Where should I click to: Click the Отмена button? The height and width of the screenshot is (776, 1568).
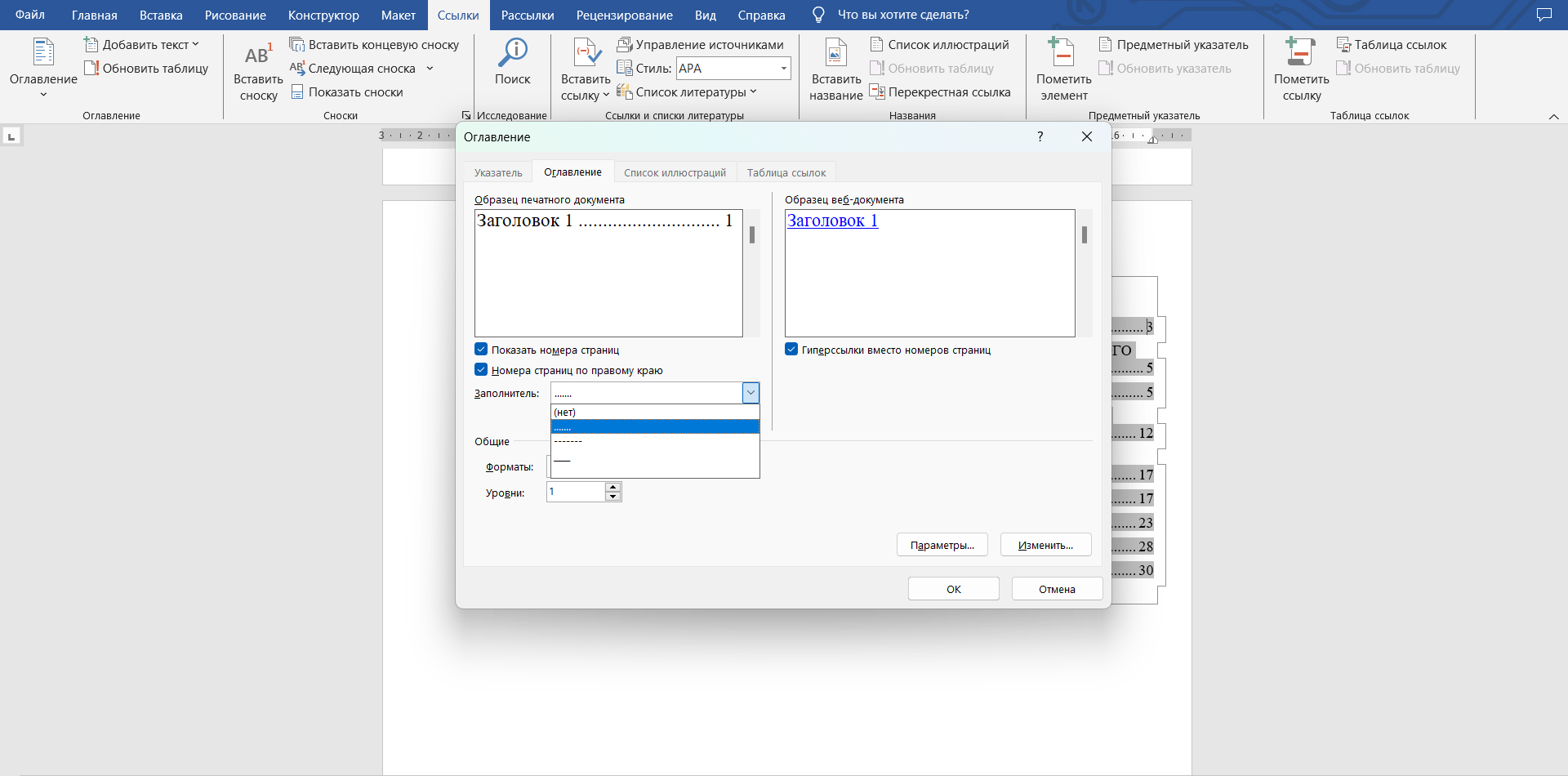pyautogui.click(x=1058, y=589)
